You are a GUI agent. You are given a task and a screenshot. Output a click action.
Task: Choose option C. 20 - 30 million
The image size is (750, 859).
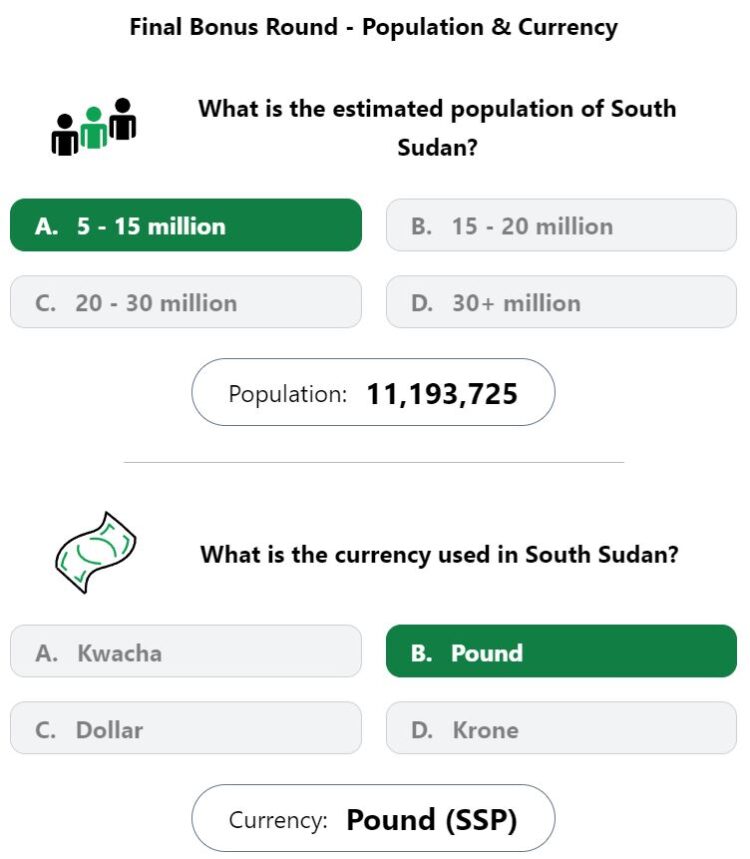[x=186, y=302]
